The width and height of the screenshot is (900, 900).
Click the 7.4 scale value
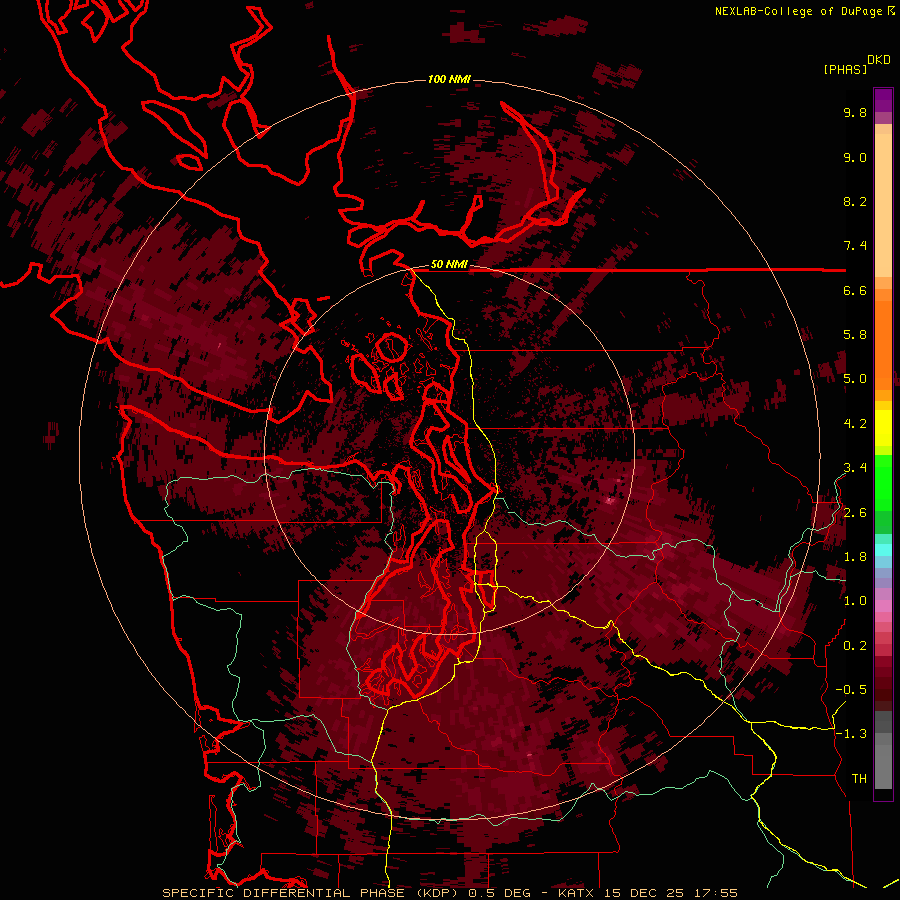(855, 246)
